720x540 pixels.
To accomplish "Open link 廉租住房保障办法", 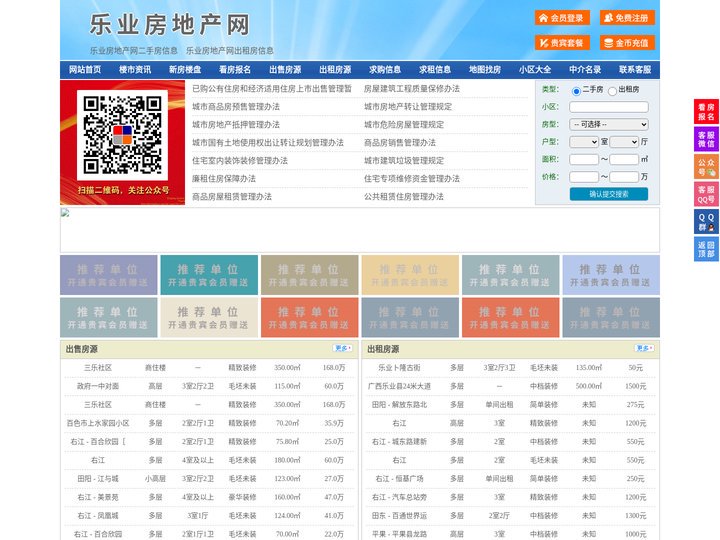I will [x=224, y=179].
